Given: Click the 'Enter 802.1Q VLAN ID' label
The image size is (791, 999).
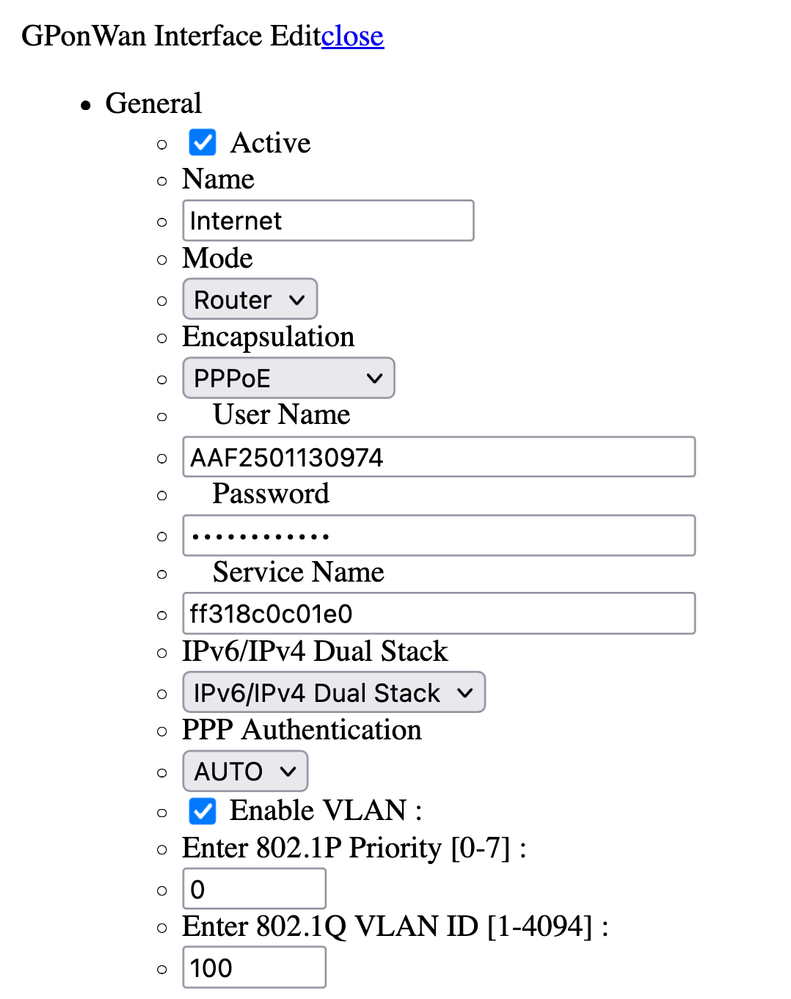Looking at the screenshot, I should coord(394,927).
